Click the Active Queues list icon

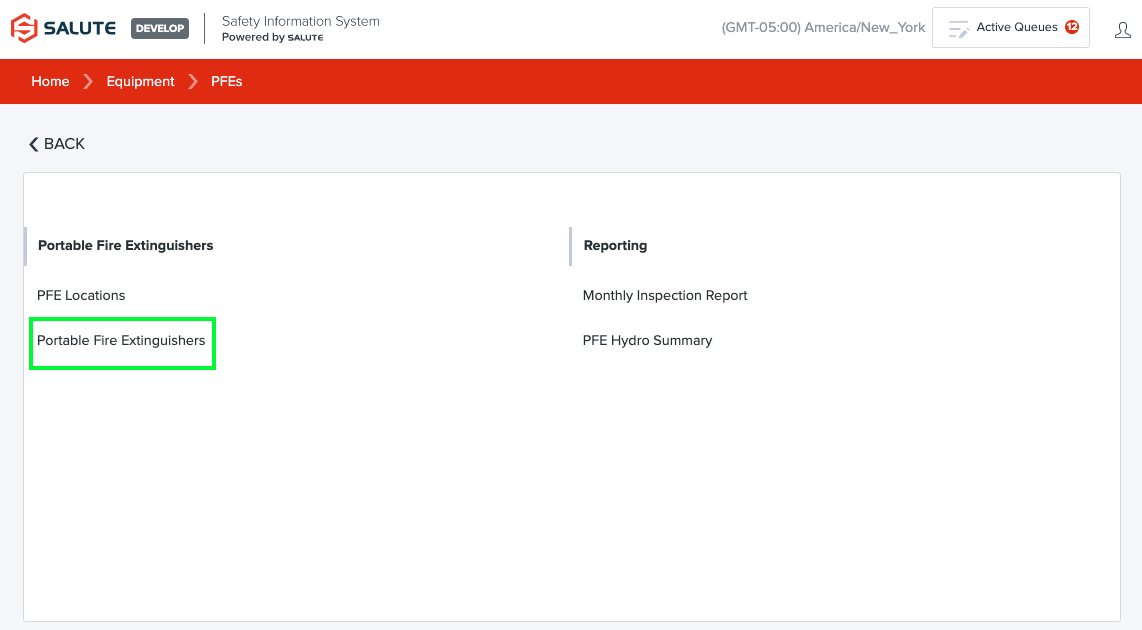958,29
